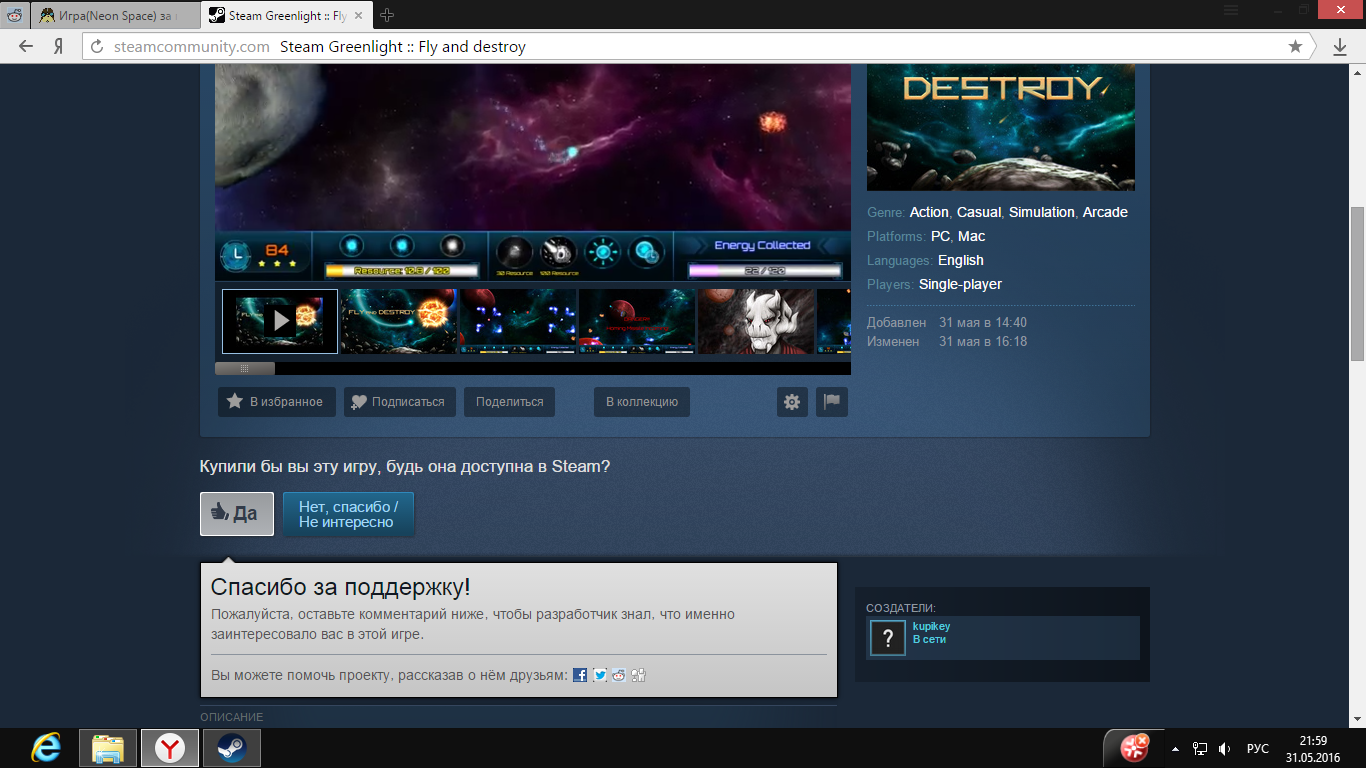Select the blue ships screenshot thumbnail
1366x768 pixels.
[518, 321]
